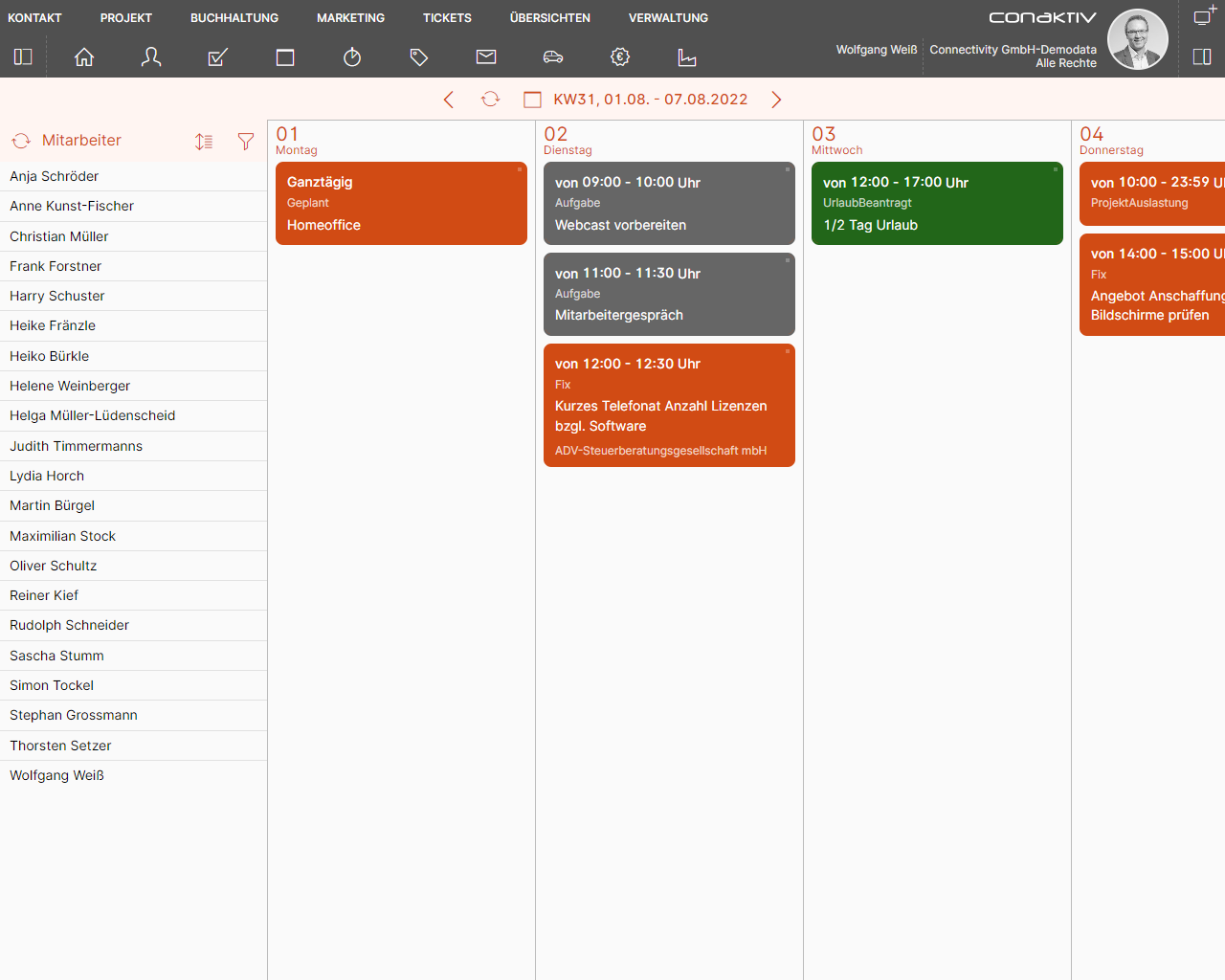
Task: Go to the next calendar week
Action: tap(776, 100)
